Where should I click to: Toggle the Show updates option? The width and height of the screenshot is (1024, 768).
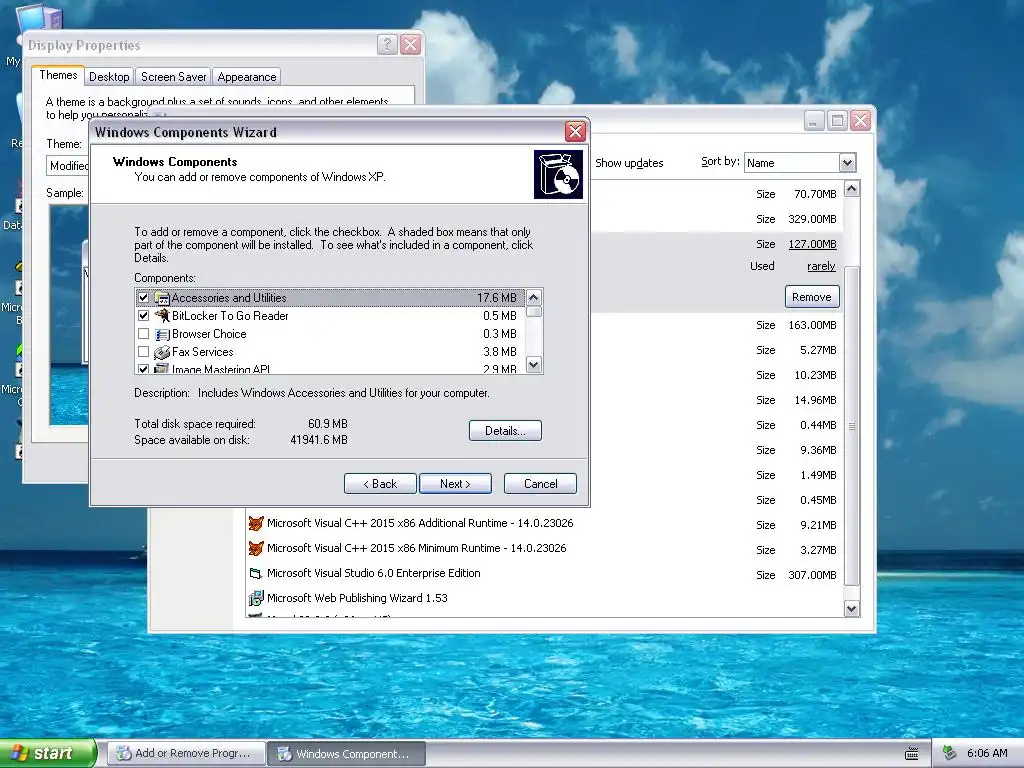point(629,163)
